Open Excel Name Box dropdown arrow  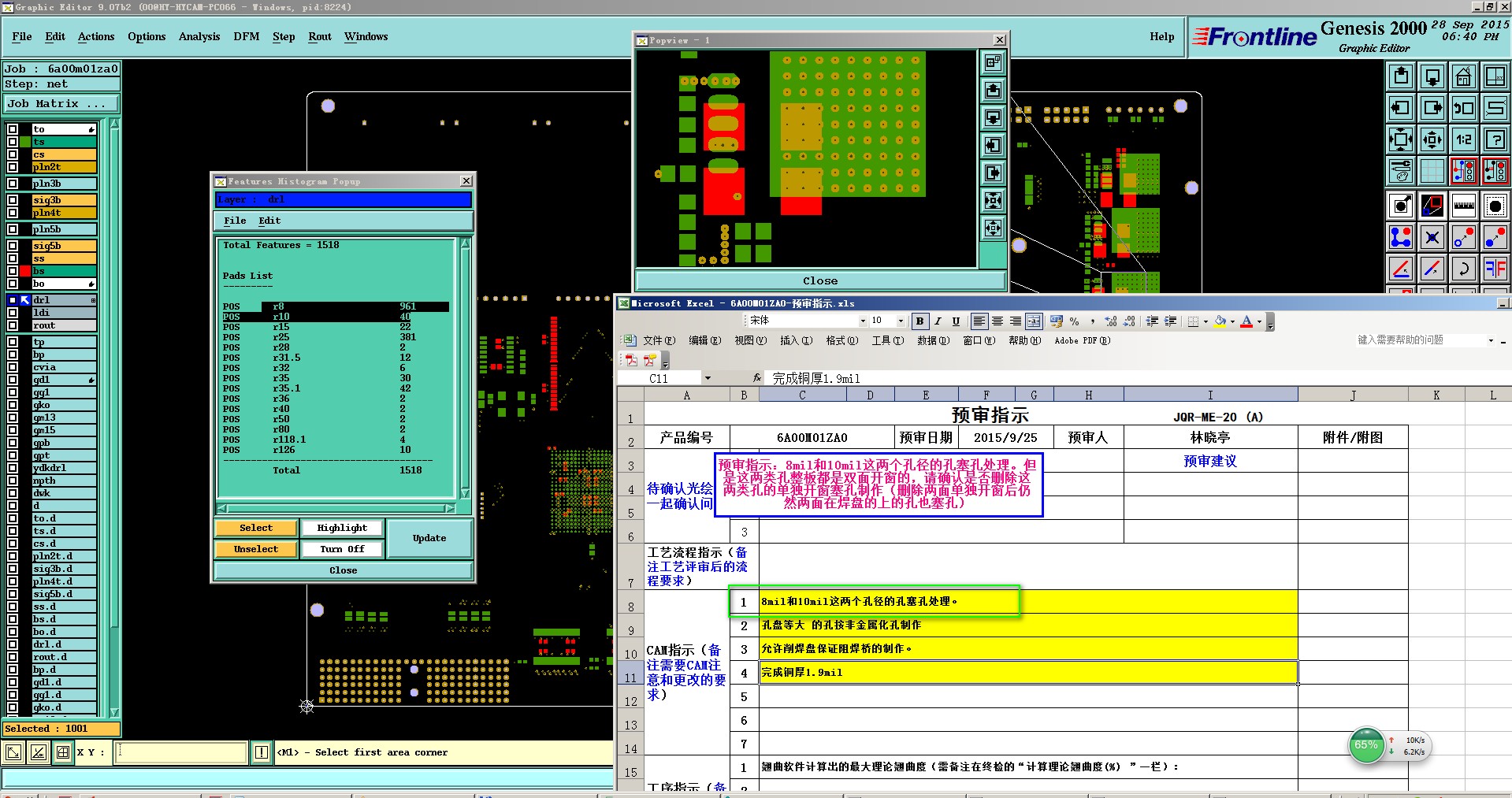(x=708, y=379)
